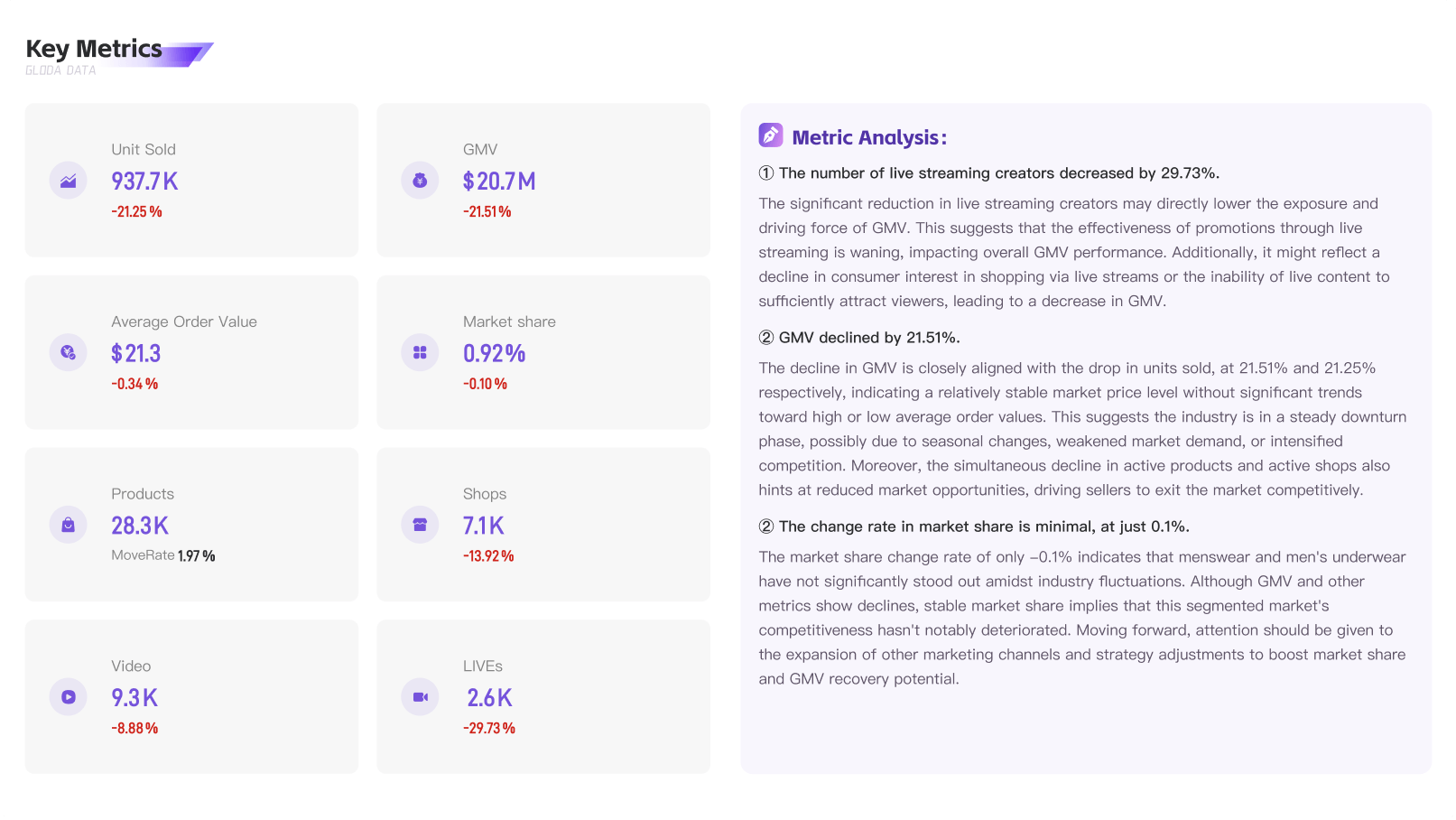
Task: Click the GMV money bag icon
Action: [420, 181]
